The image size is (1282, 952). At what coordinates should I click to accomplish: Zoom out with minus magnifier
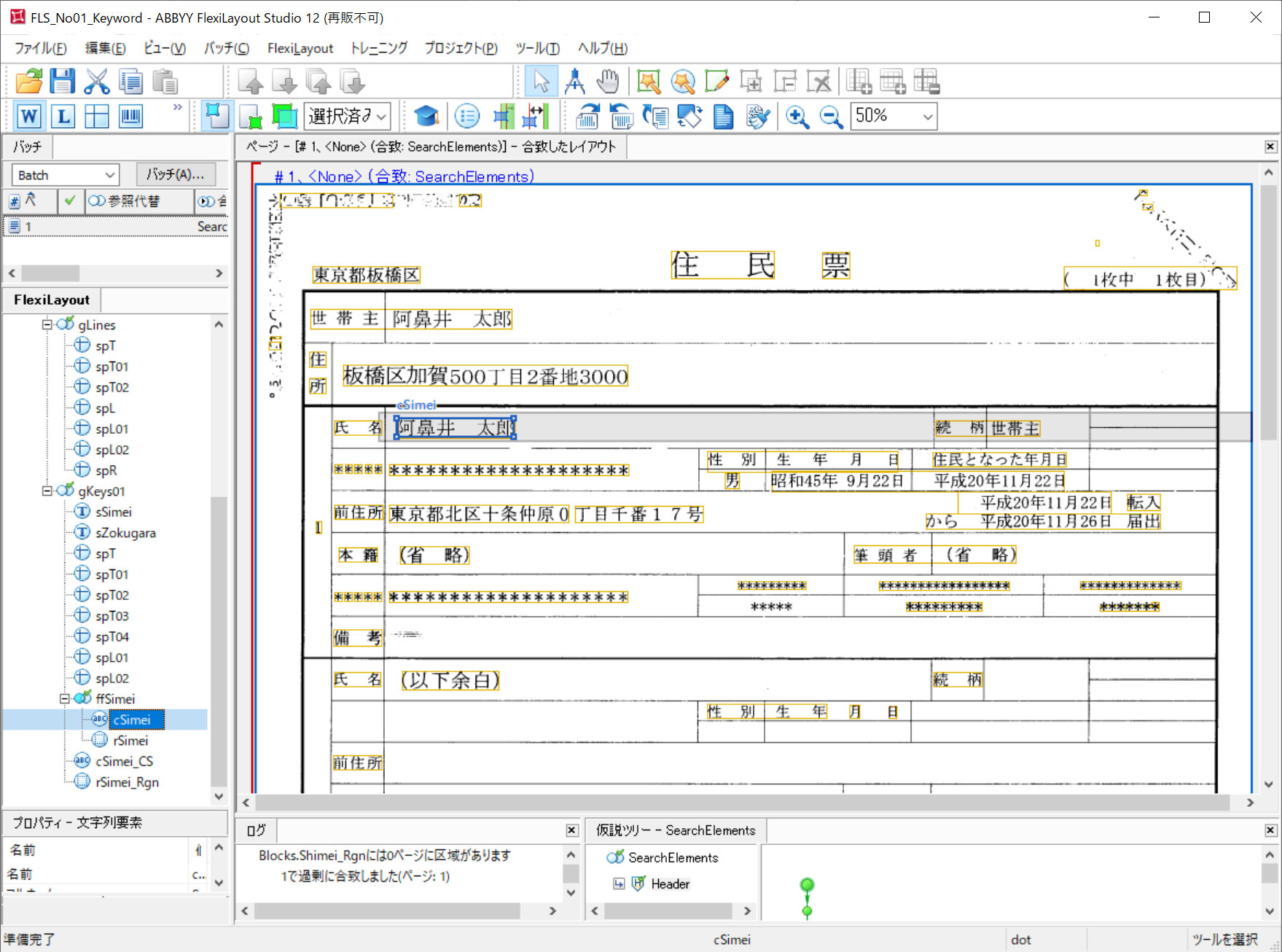831,116
